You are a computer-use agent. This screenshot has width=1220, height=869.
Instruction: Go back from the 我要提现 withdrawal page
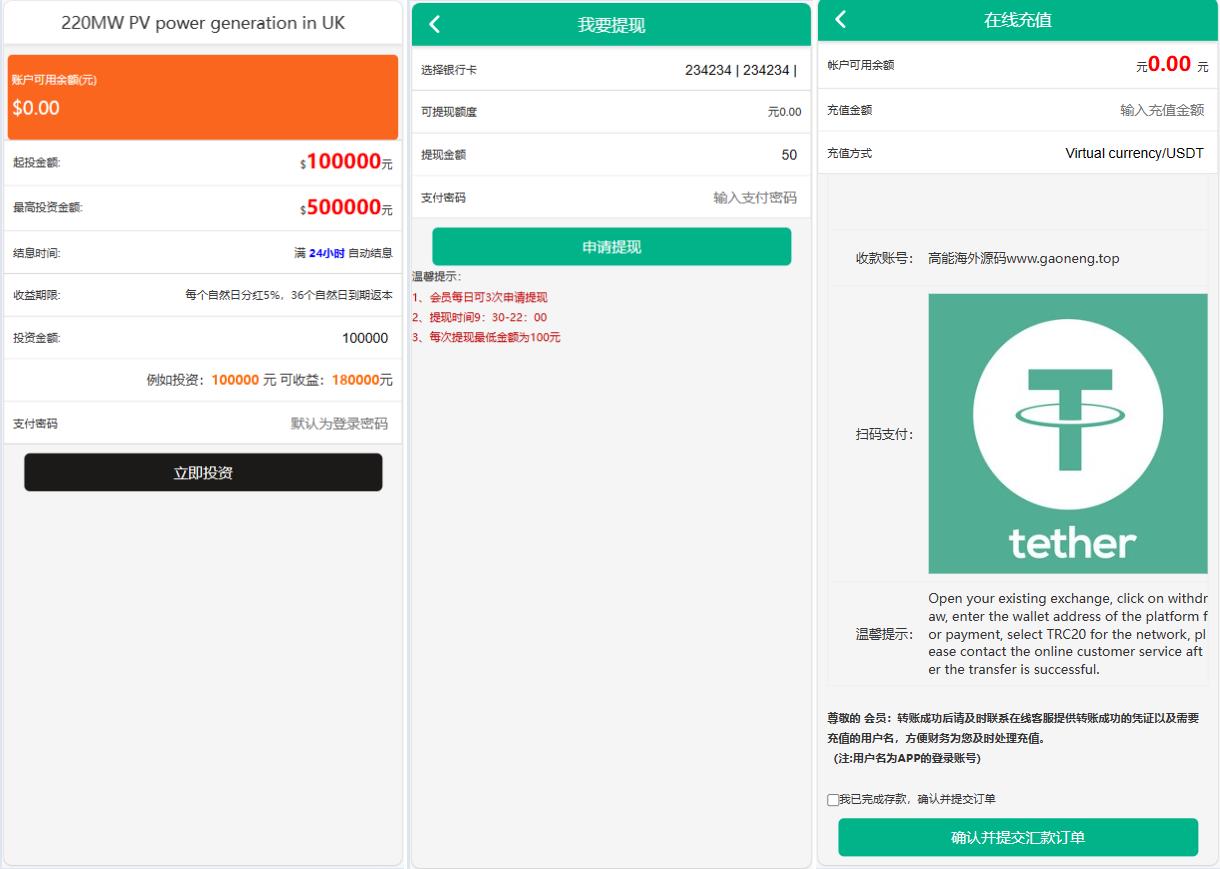(x=434, y=25)
